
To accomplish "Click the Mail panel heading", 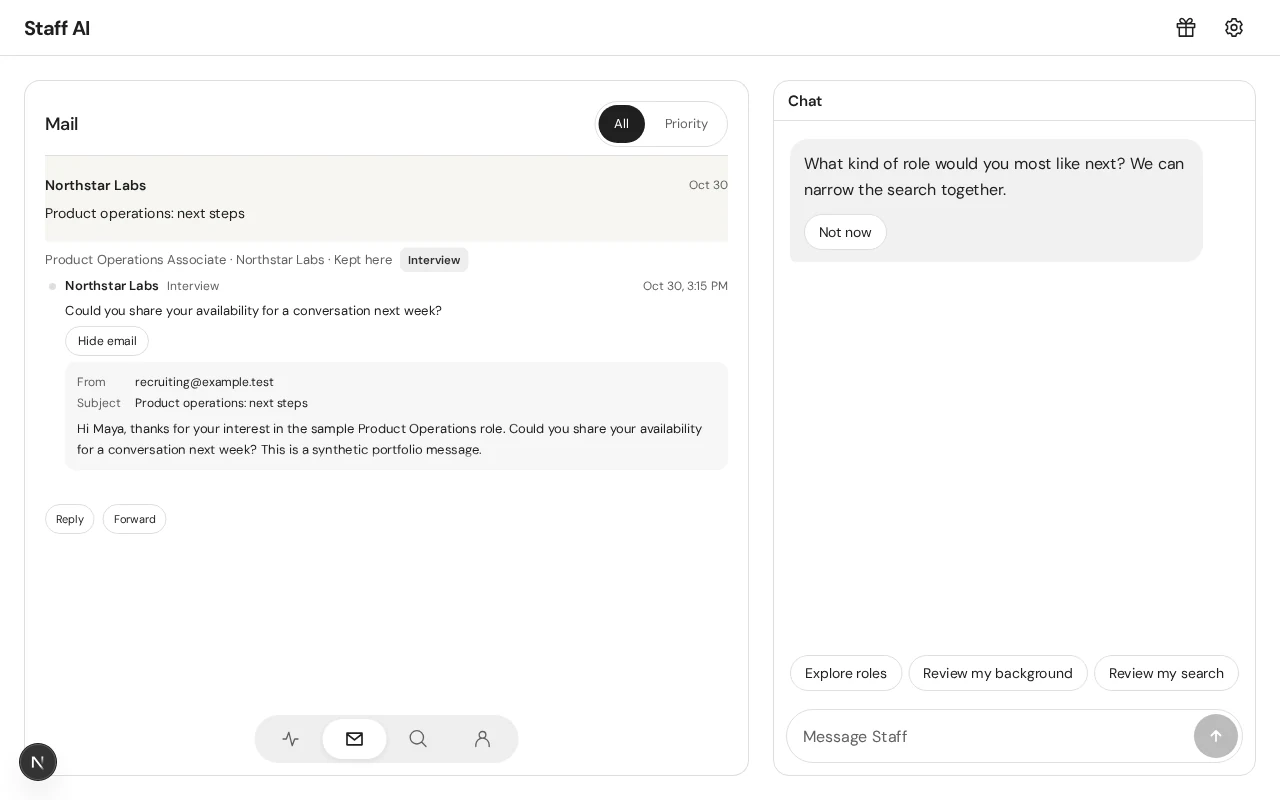I will pyautogui.click(x=61, y=124).
